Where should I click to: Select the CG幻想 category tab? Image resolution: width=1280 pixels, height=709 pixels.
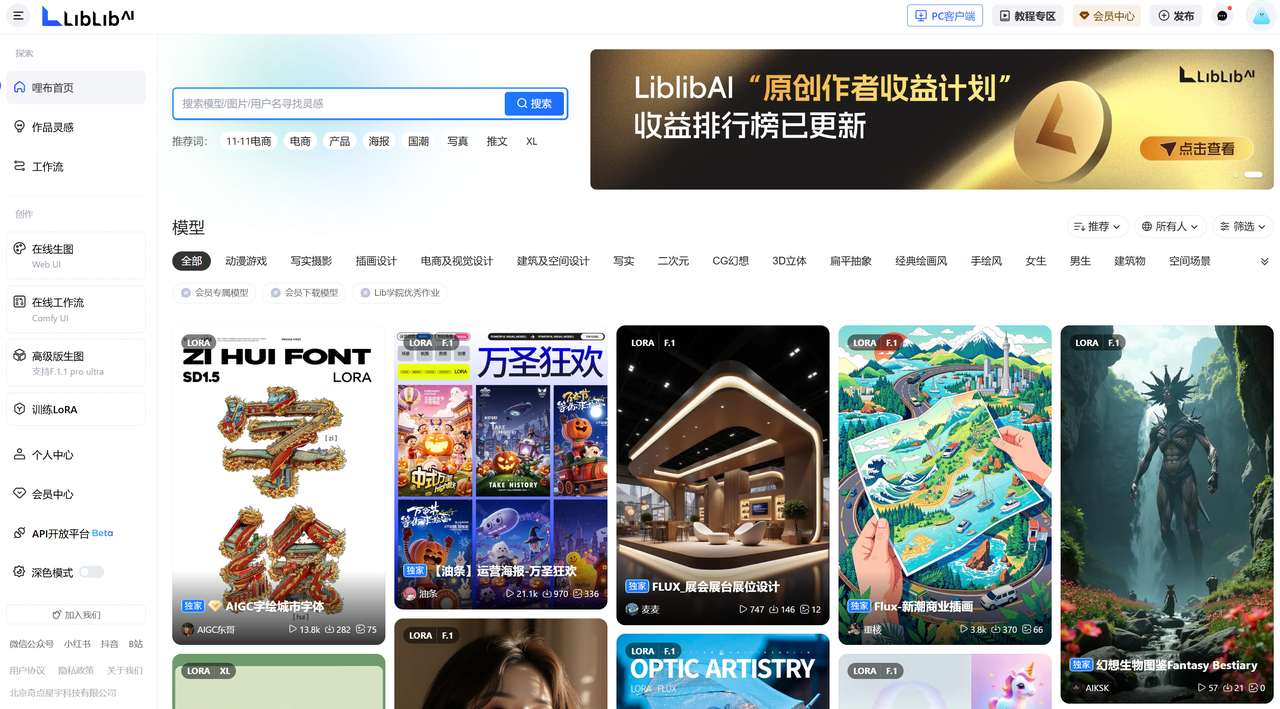click(730, 261)
